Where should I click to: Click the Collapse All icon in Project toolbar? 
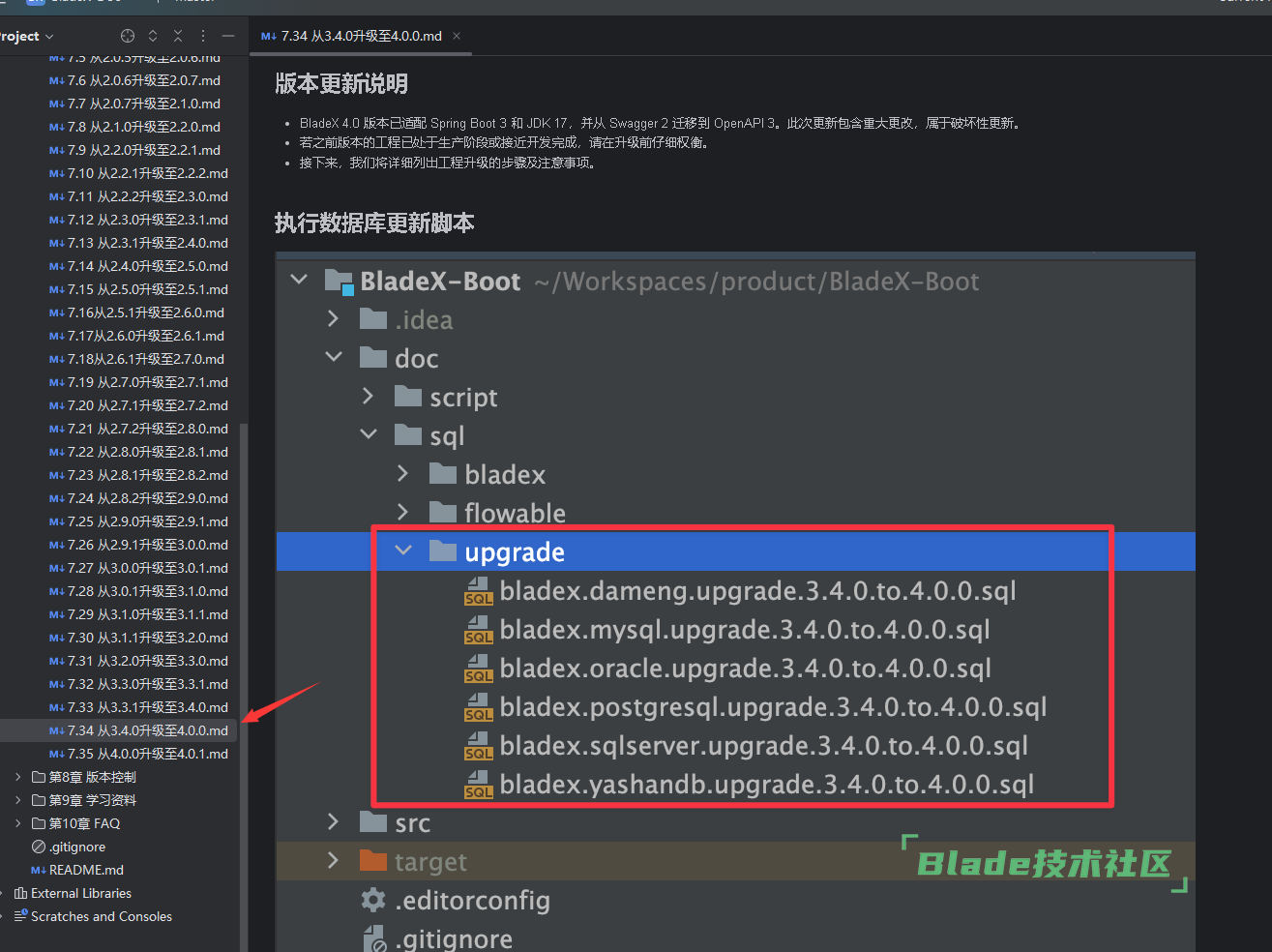click(x=178, y=36)
